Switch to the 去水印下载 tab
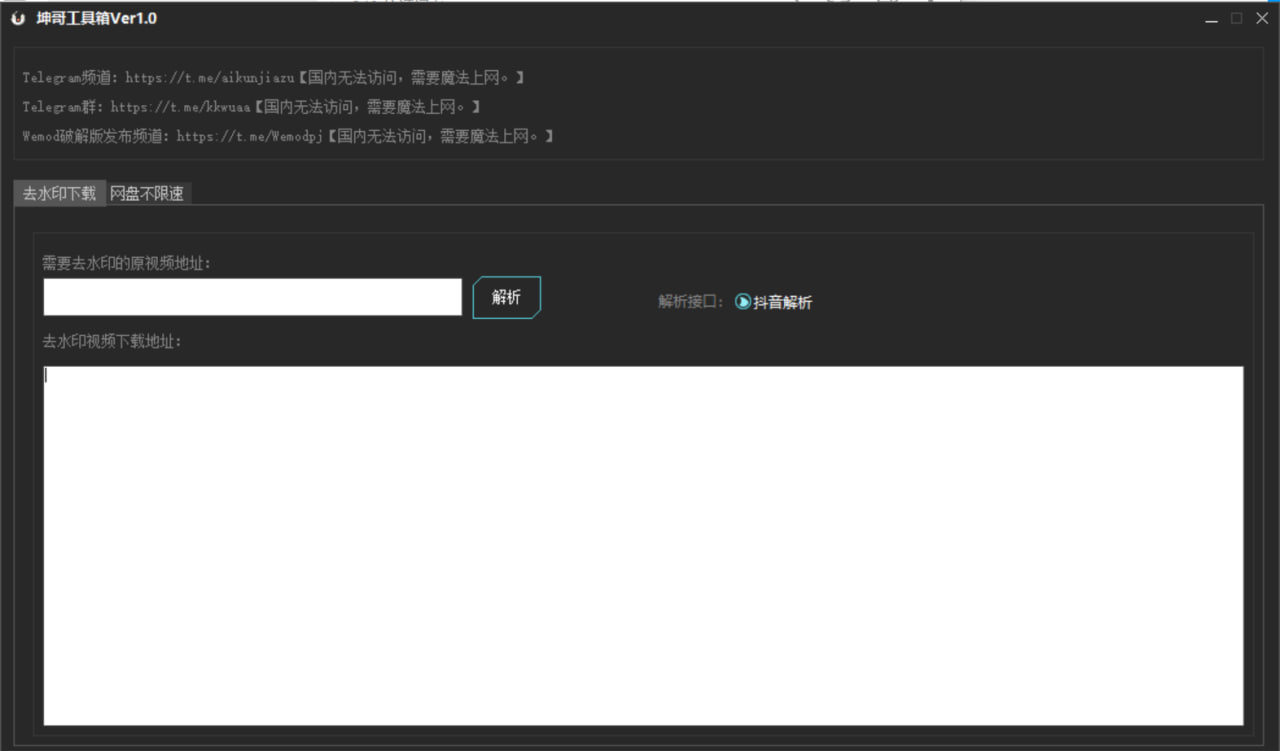The height and width of the screenshot is (751, 1280). pyautogui.click(x=60, y=193)
